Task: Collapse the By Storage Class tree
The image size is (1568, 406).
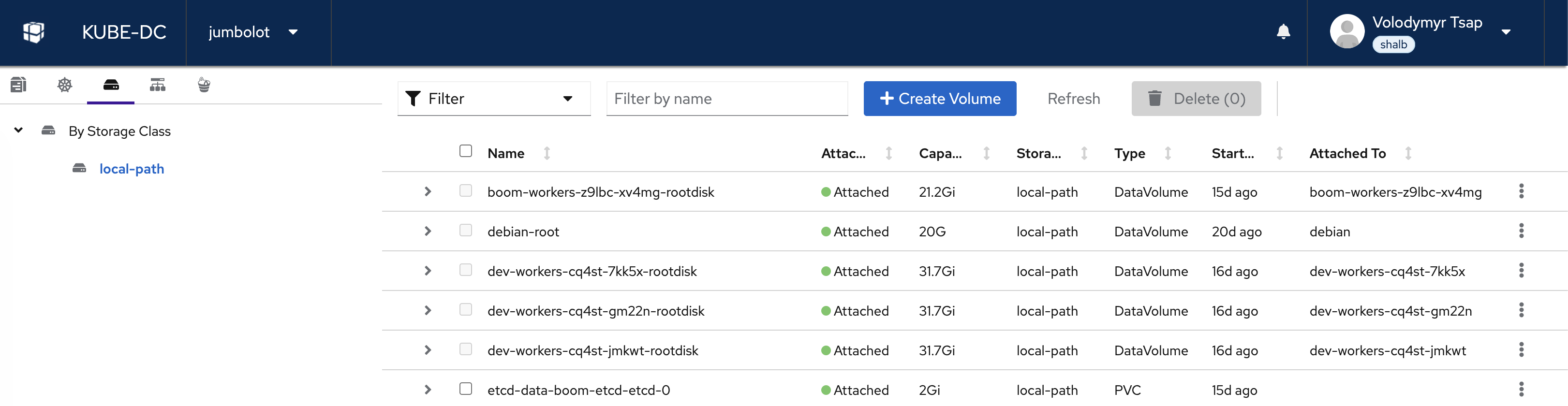Action: pos(18,130)
